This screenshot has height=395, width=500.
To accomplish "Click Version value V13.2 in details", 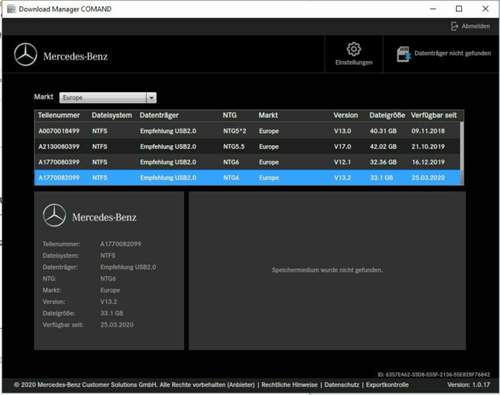I will coord(109,302).
